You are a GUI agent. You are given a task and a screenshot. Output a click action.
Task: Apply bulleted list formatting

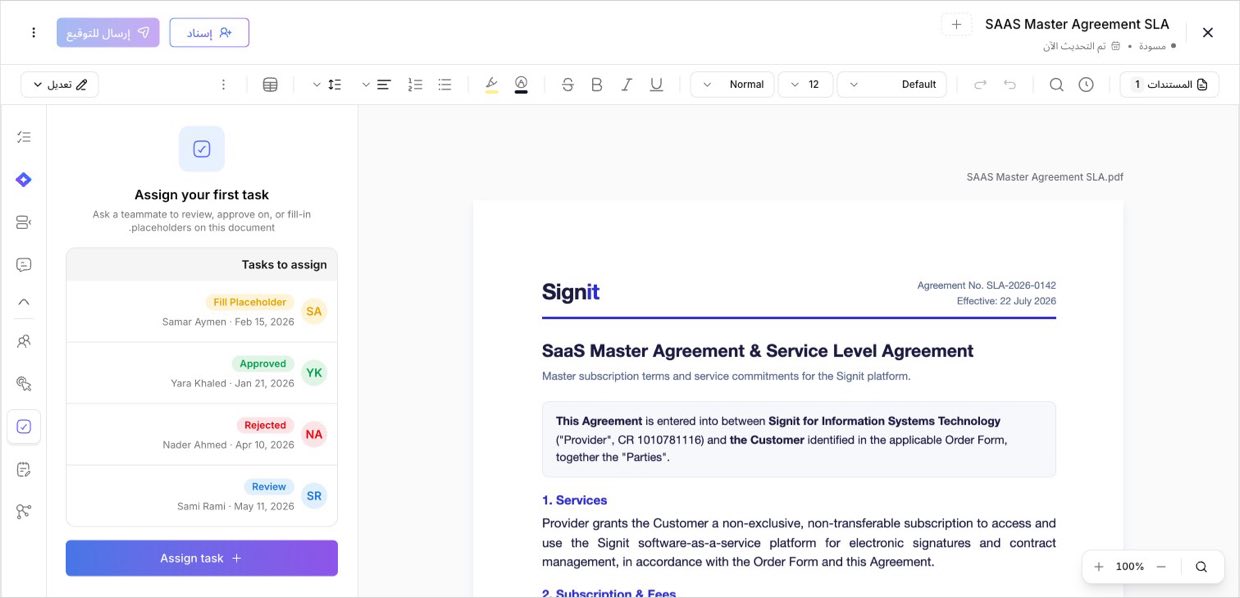point(445,85)
